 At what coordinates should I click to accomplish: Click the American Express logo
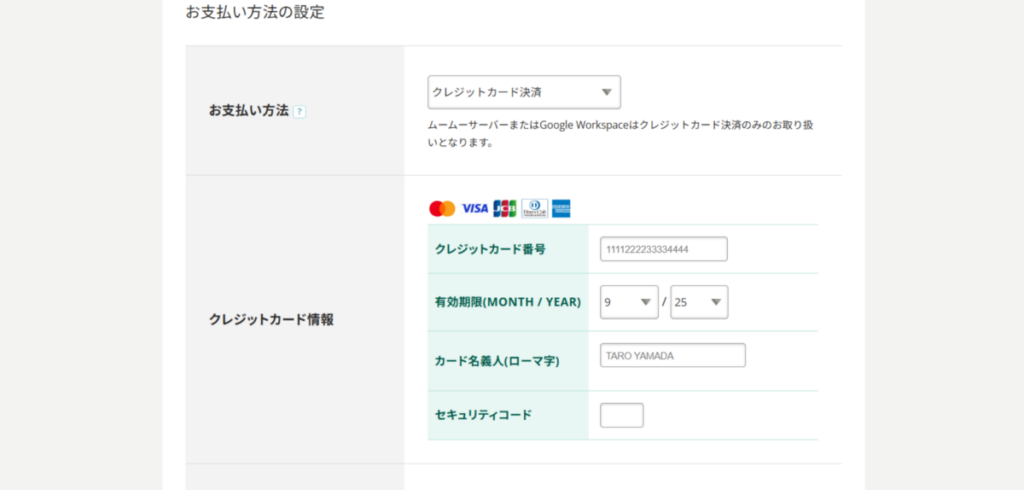click(x=561, y=208)
